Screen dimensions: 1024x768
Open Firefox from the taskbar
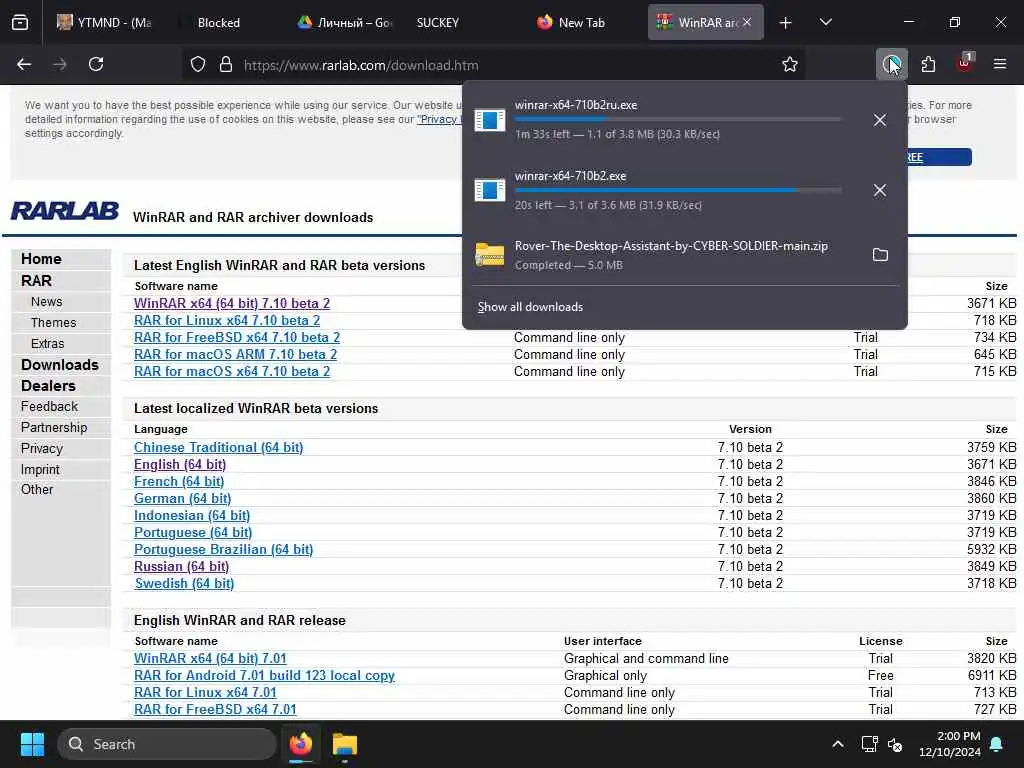[301, 744]
